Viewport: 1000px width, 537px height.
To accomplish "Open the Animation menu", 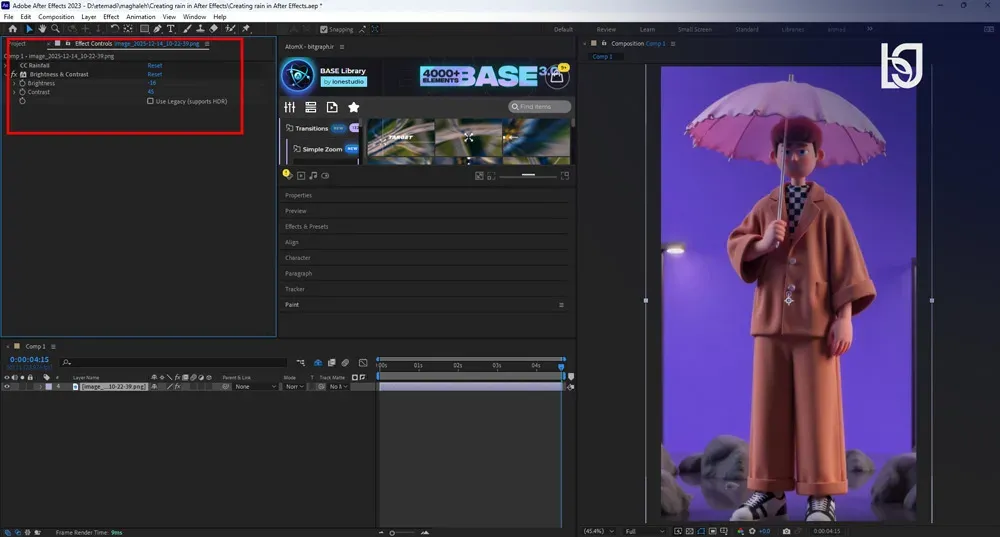I will click(140, 17).
